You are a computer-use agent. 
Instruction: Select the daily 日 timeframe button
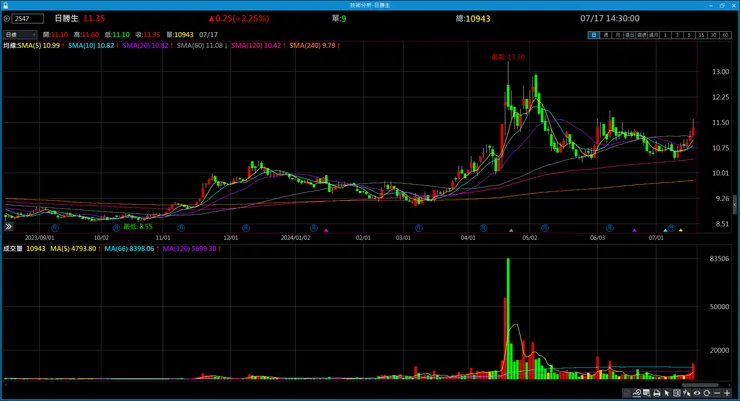click(594, 35)
